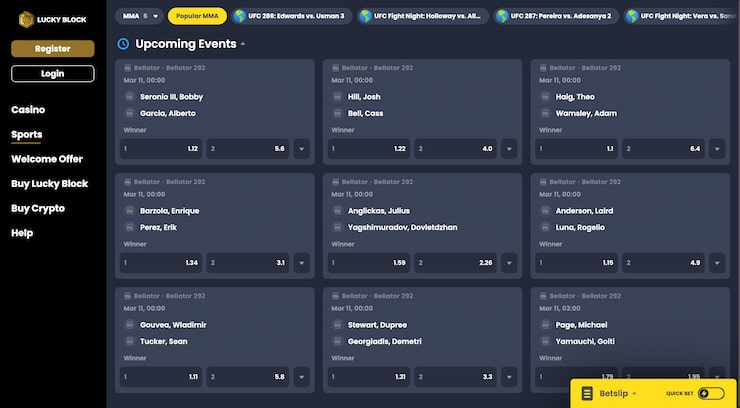Expand more markets for Anderson vs Luna
The width and height of the screenshot is (740, 408).
717,263
